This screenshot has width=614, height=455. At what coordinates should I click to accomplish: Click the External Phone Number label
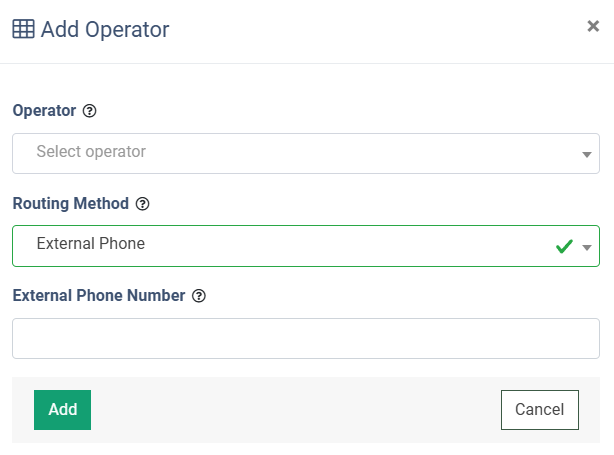click(98, 296)
